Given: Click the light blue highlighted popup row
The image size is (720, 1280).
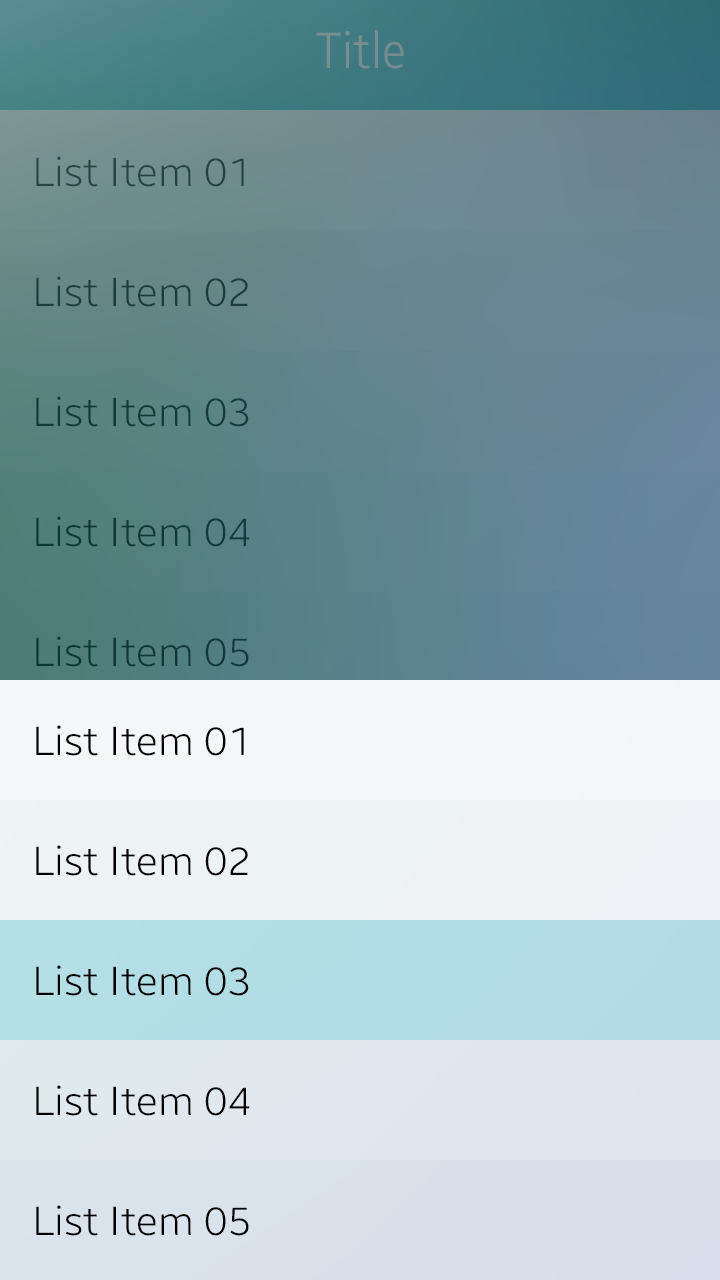Looking at the screenshot, I should pos(360,980).
